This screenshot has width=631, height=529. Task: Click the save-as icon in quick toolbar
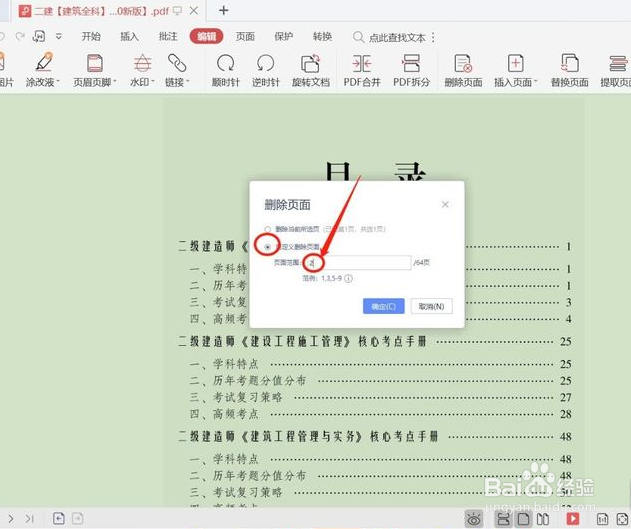[39, 36]
